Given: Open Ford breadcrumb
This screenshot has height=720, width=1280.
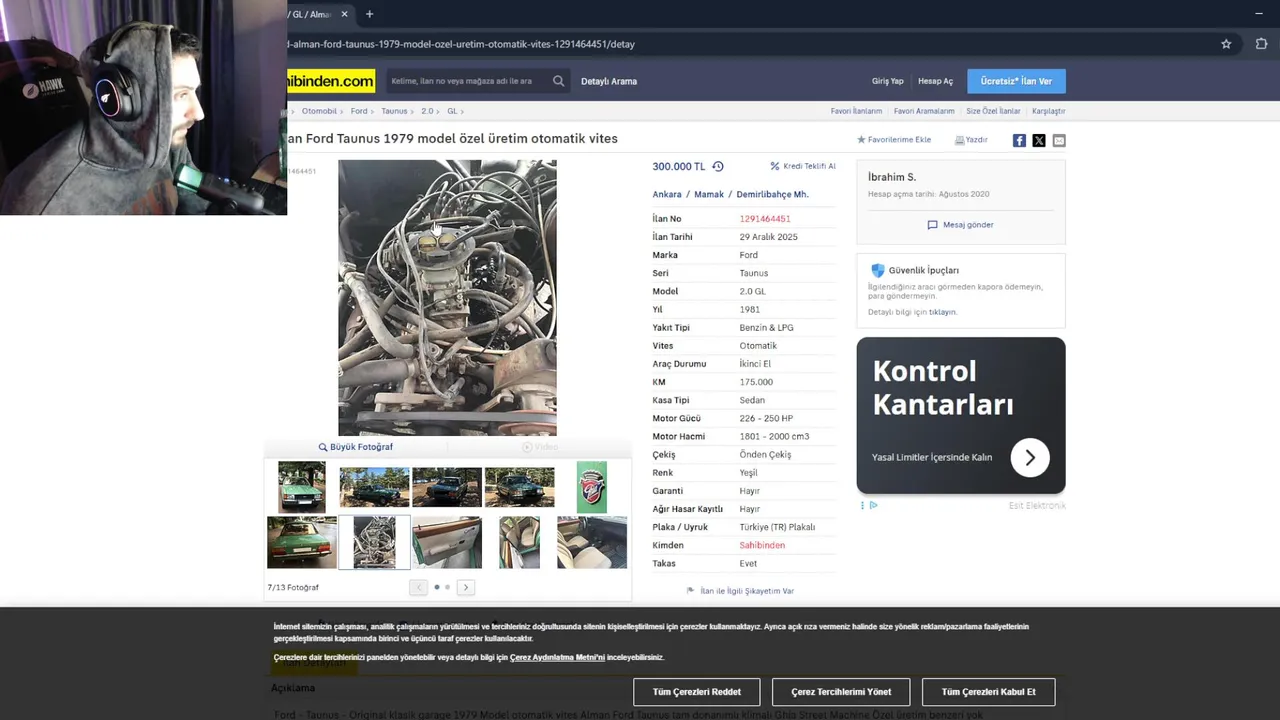Looking at the screenshot, I should (x=359, y=111).
